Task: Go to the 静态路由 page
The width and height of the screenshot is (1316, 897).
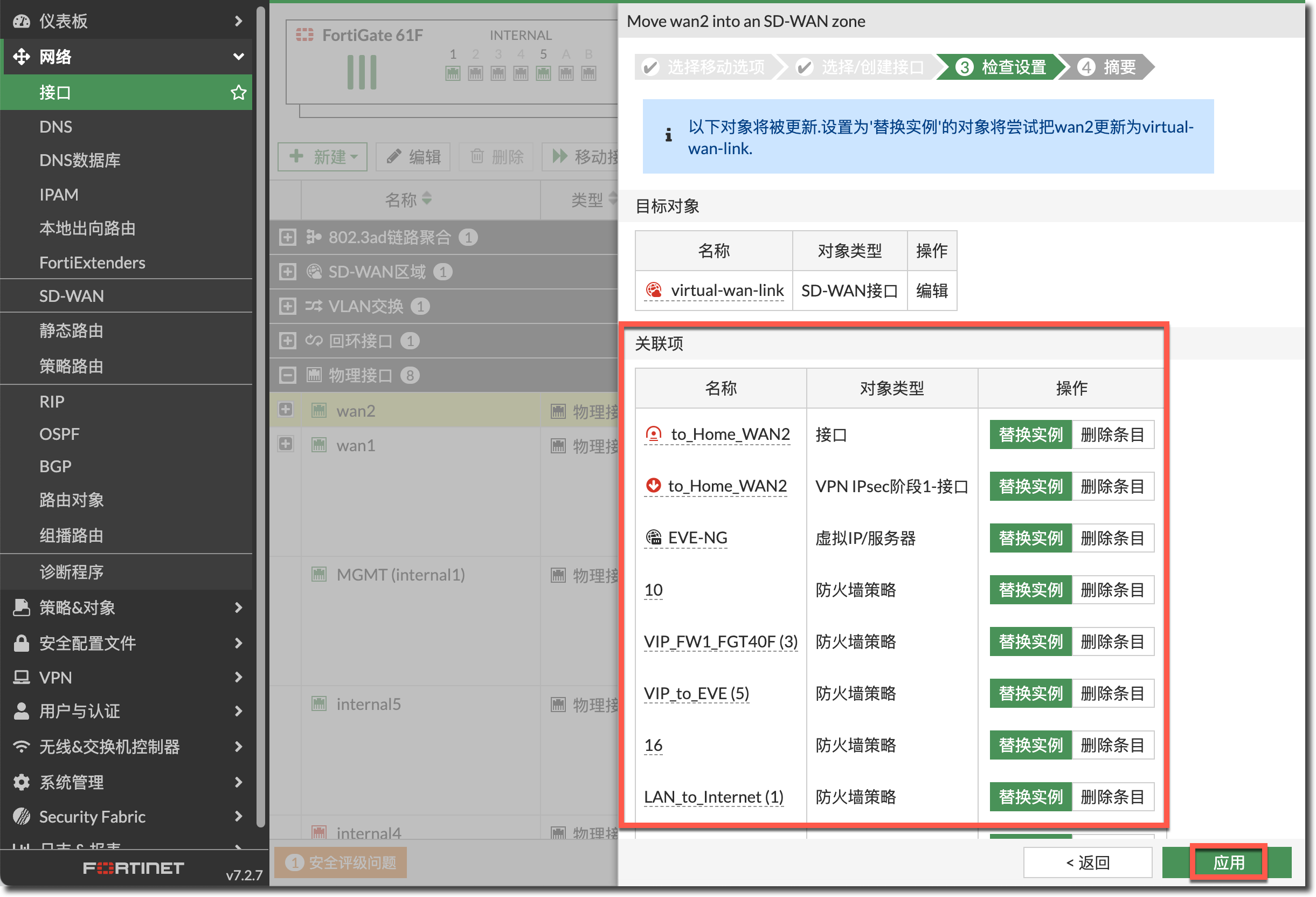Action: pyautogui.click(x=71, y=330)
